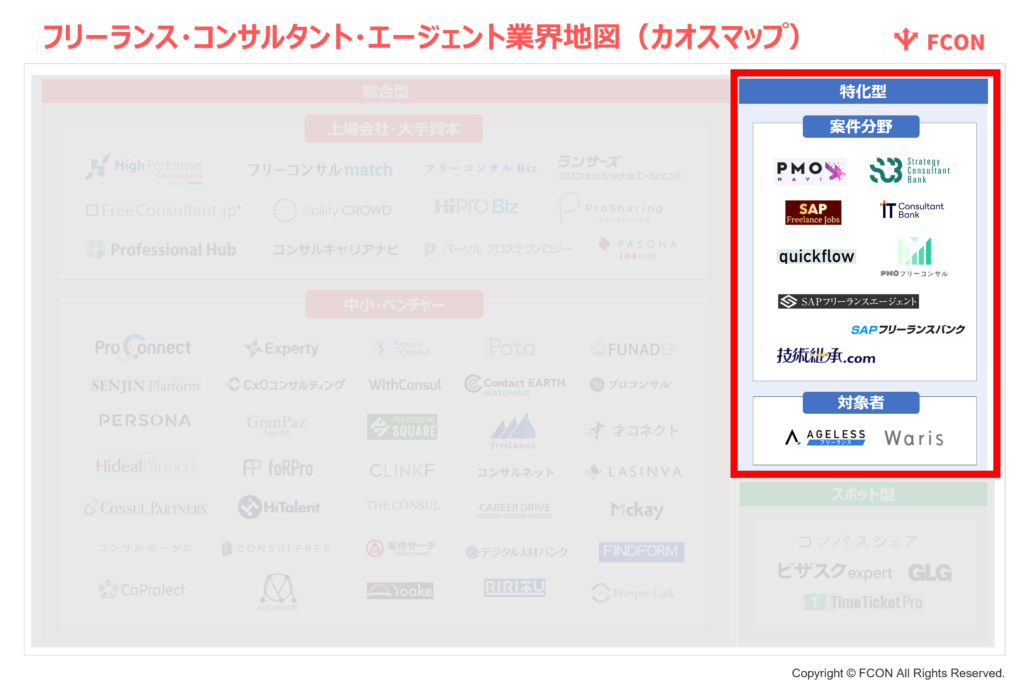This screenshot has width=1024, height=692.
Task: Open the Ability CROWD logo
Action: point(332,210)
